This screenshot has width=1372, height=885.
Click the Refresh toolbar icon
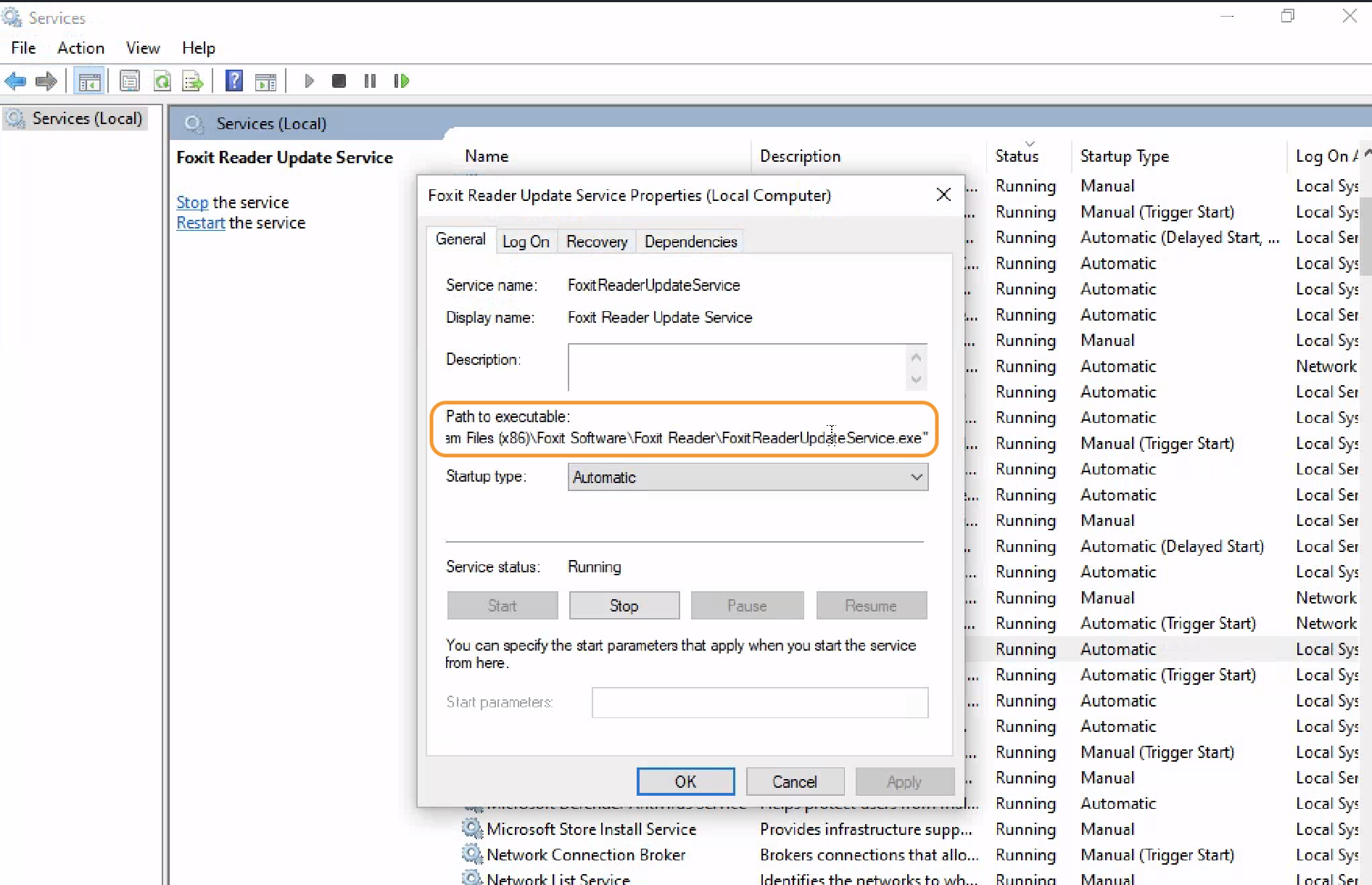162,81
